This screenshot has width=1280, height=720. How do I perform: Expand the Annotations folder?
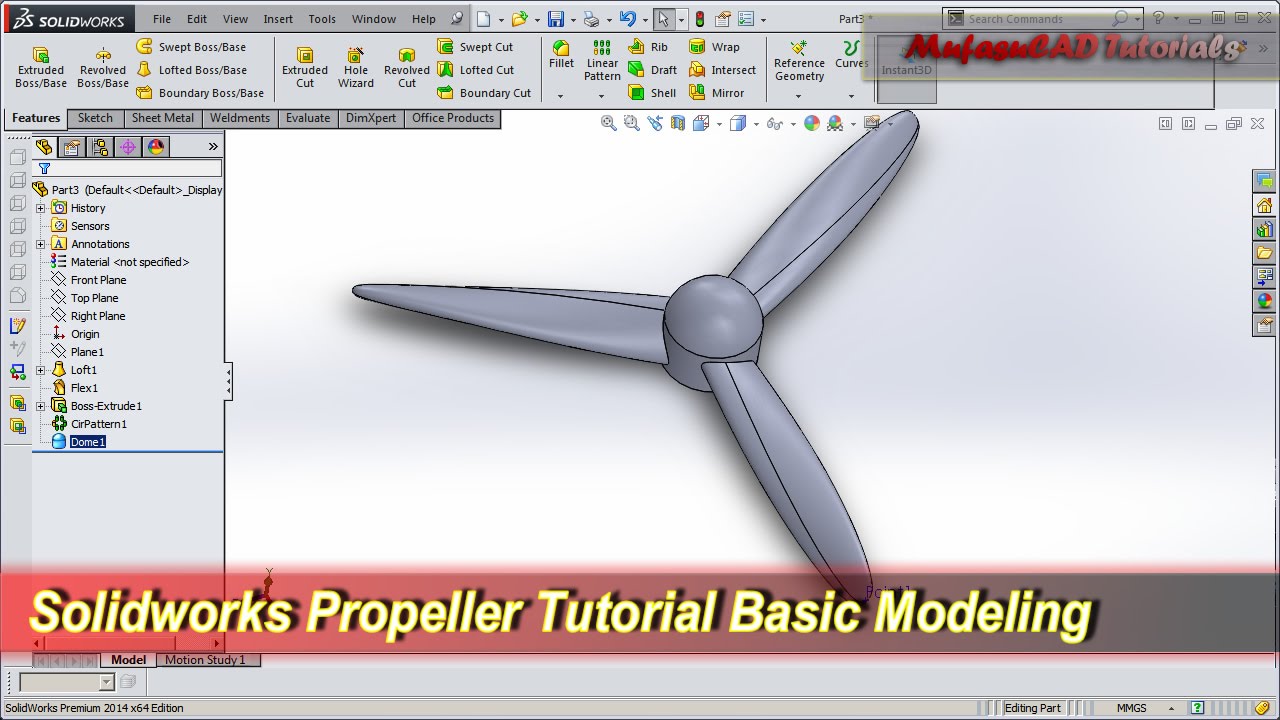pyautogui.click(x=40, y=244)
